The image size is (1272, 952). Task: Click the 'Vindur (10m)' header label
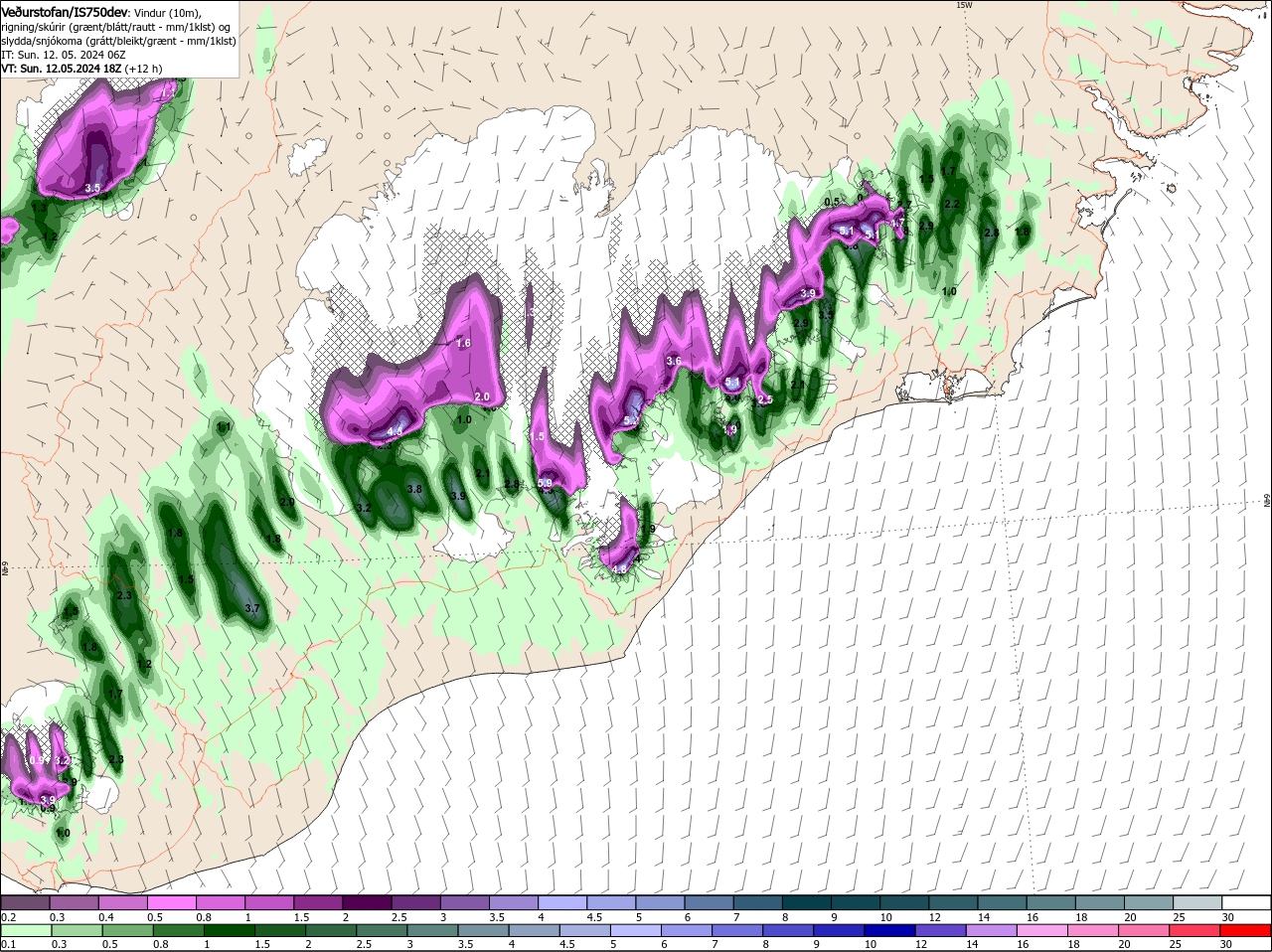(x=168, y=13)
